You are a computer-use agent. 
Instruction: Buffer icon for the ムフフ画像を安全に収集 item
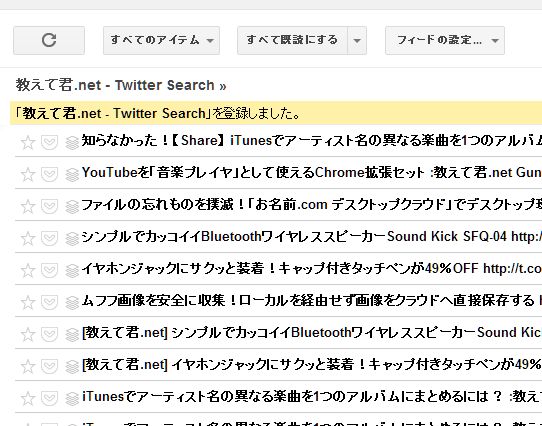pos(72,303)
